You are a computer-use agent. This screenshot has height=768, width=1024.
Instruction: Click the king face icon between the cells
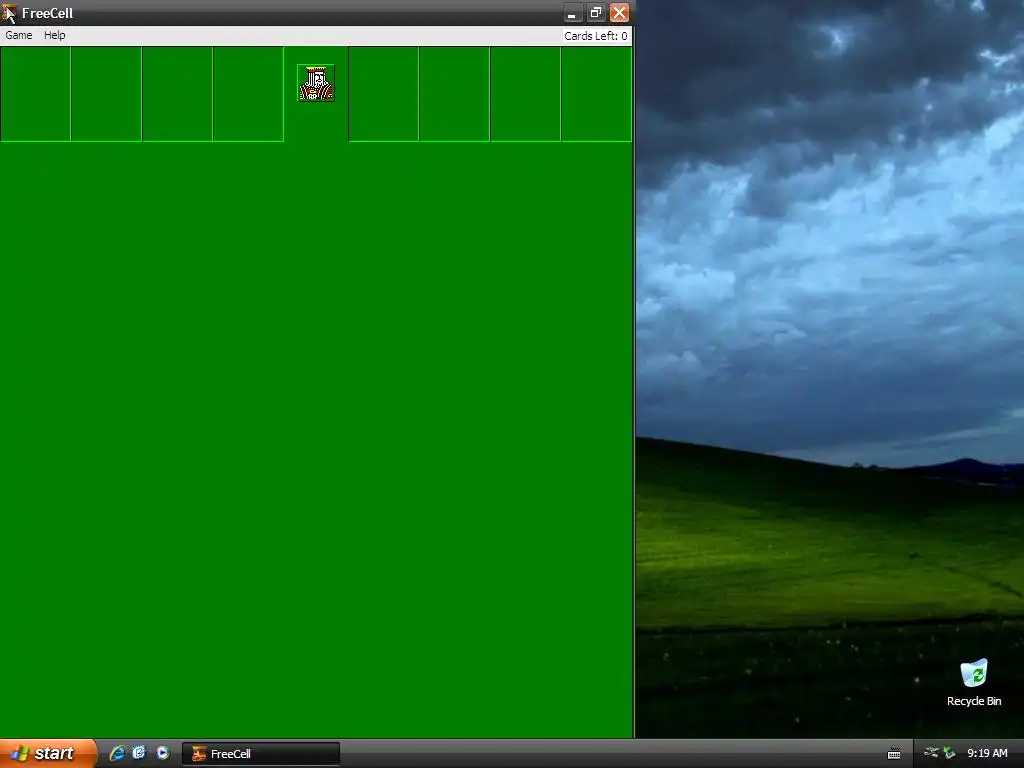[x=316, y=83]
